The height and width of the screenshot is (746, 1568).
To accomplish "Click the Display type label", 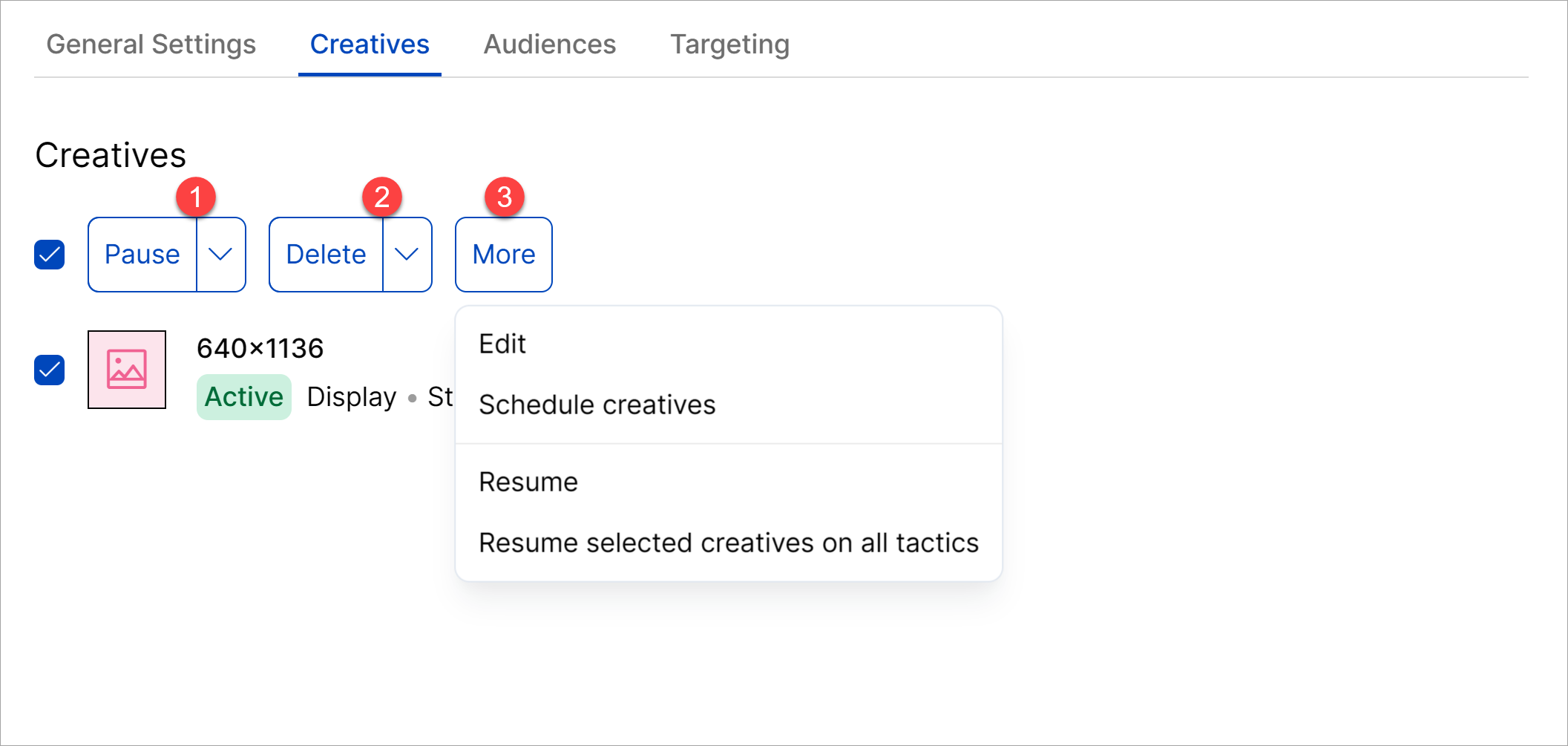I will pyautogui.click(x=352, y=397).
